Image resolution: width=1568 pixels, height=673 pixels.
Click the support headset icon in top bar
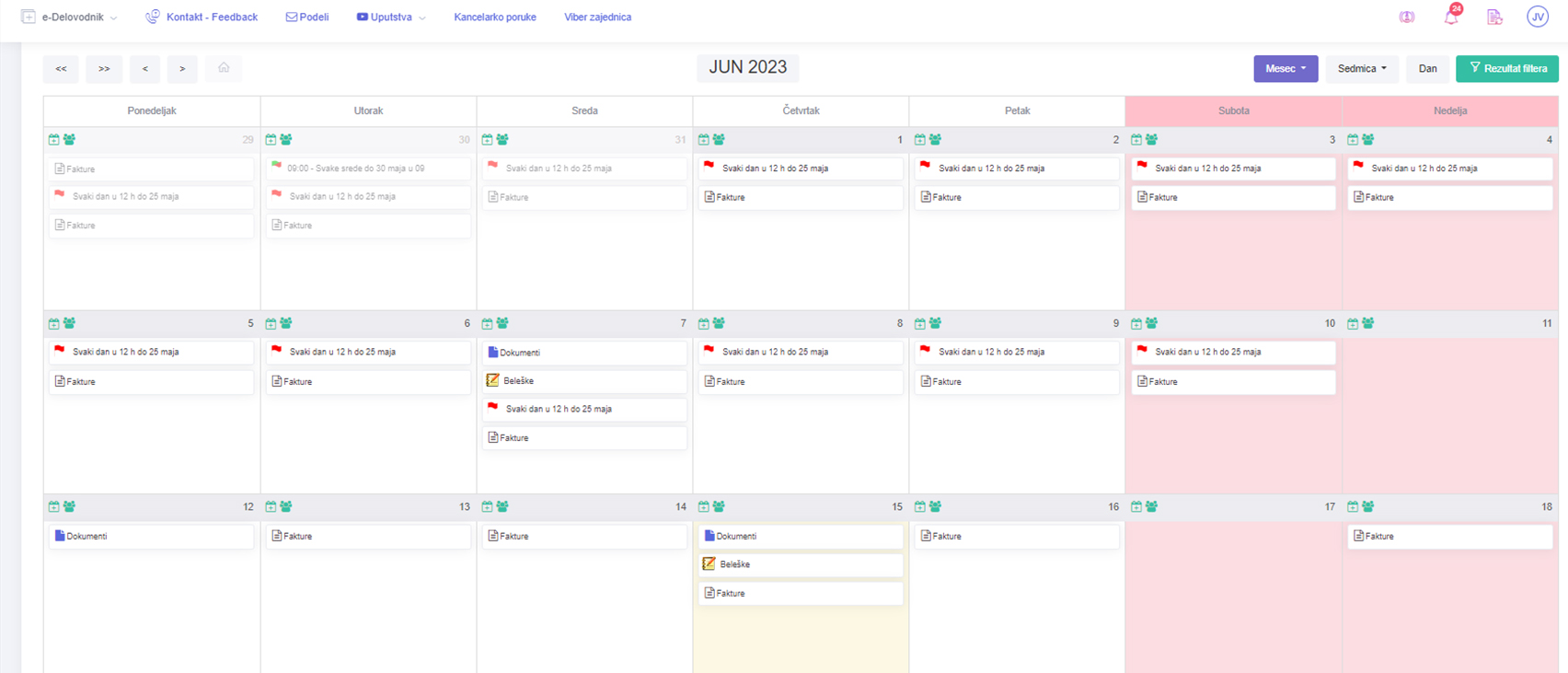[1407, 17]
